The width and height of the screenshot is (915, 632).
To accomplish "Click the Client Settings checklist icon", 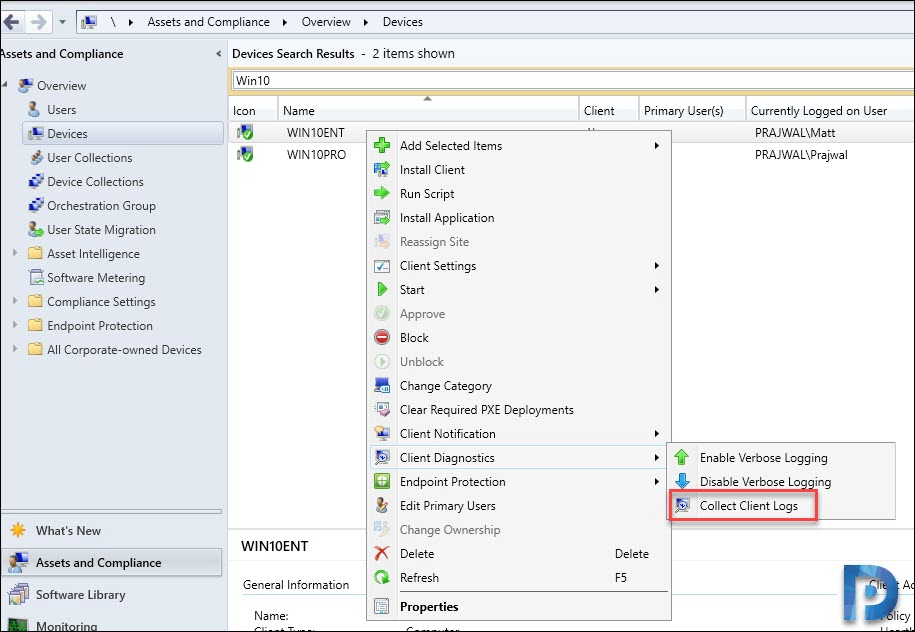I will pyautogui.click(x=382, y=266).
